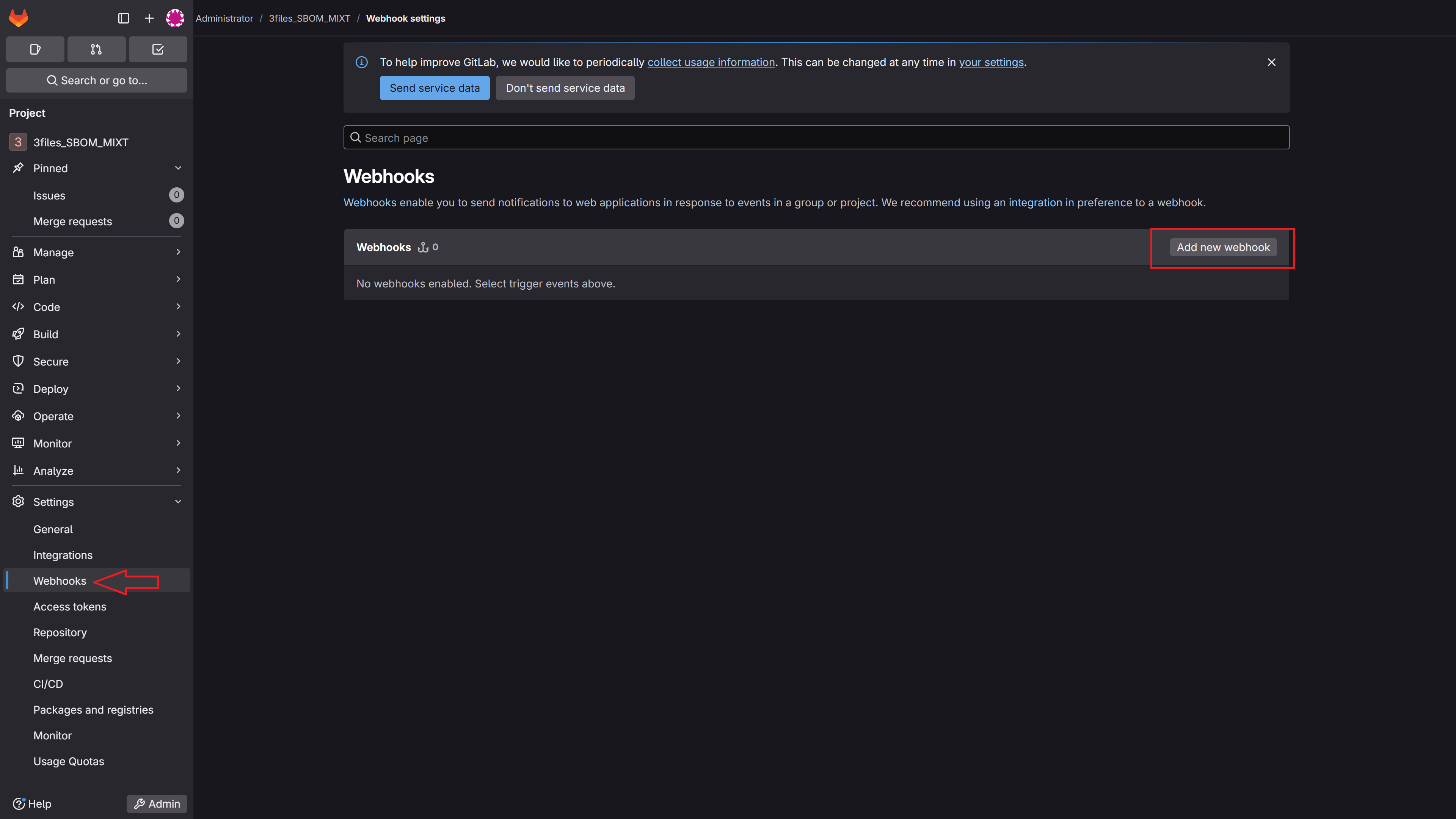This screenshot has width=1456, height=819.
Task: Select CI/CD settings item
Action: pos(48,684)
